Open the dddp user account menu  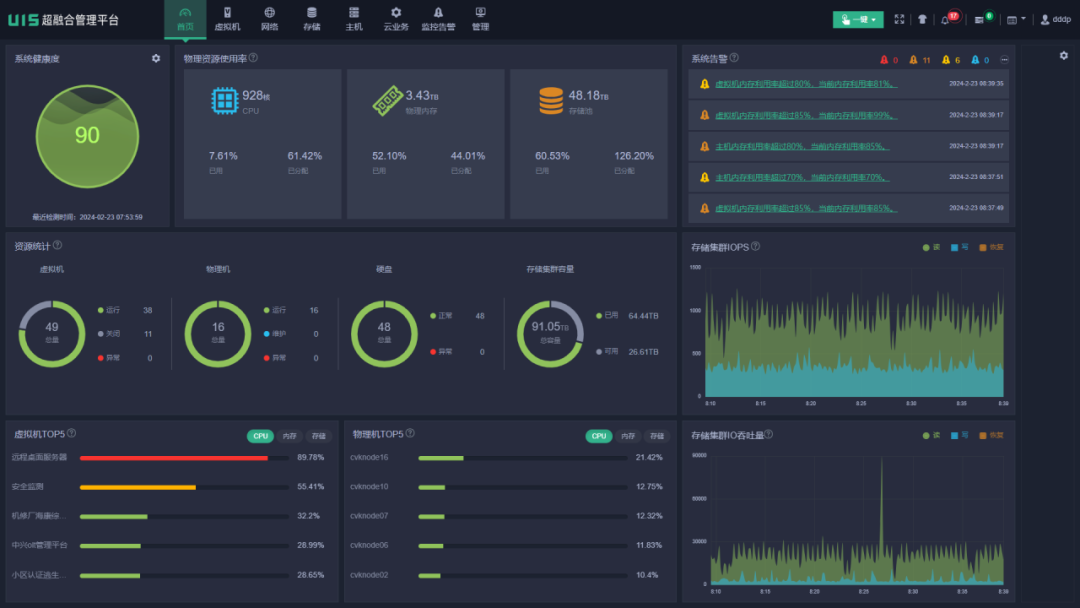[x=1056, y=19]
